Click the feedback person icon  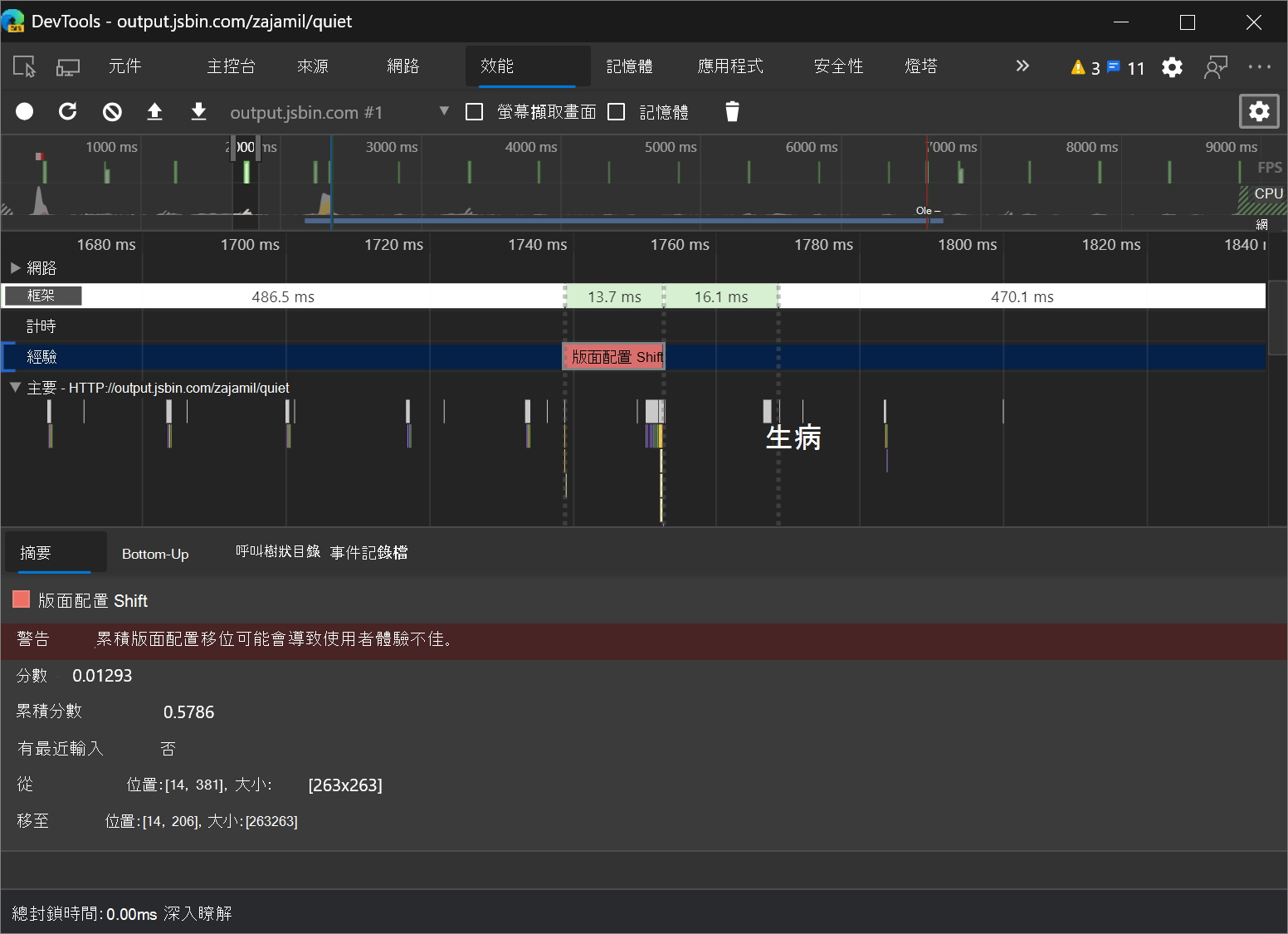pyautogui.click(x=1216, y=67)
